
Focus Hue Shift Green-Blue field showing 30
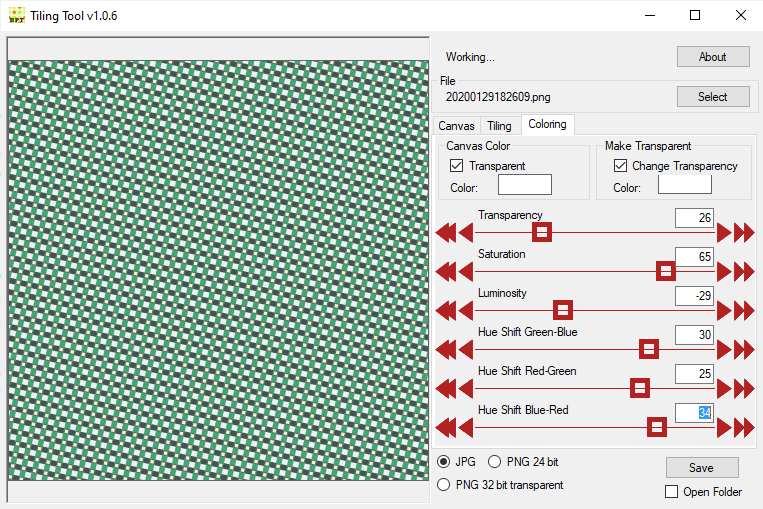[x=694, y=334]
